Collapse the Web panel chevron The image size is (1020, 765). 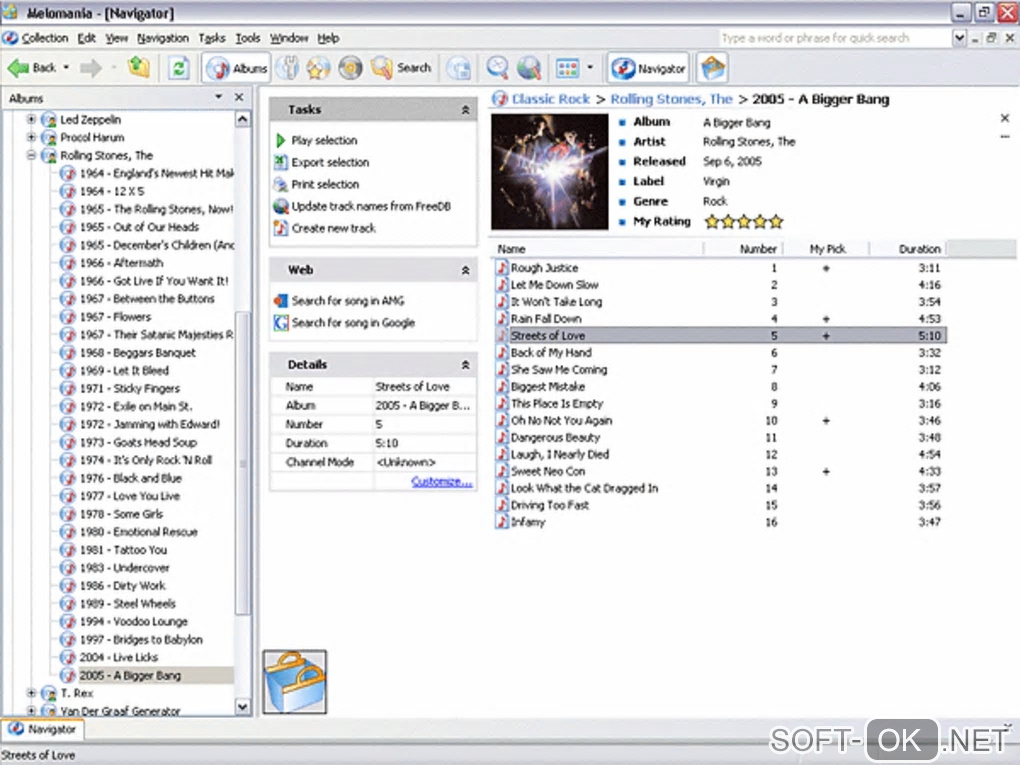click(465, 270)
